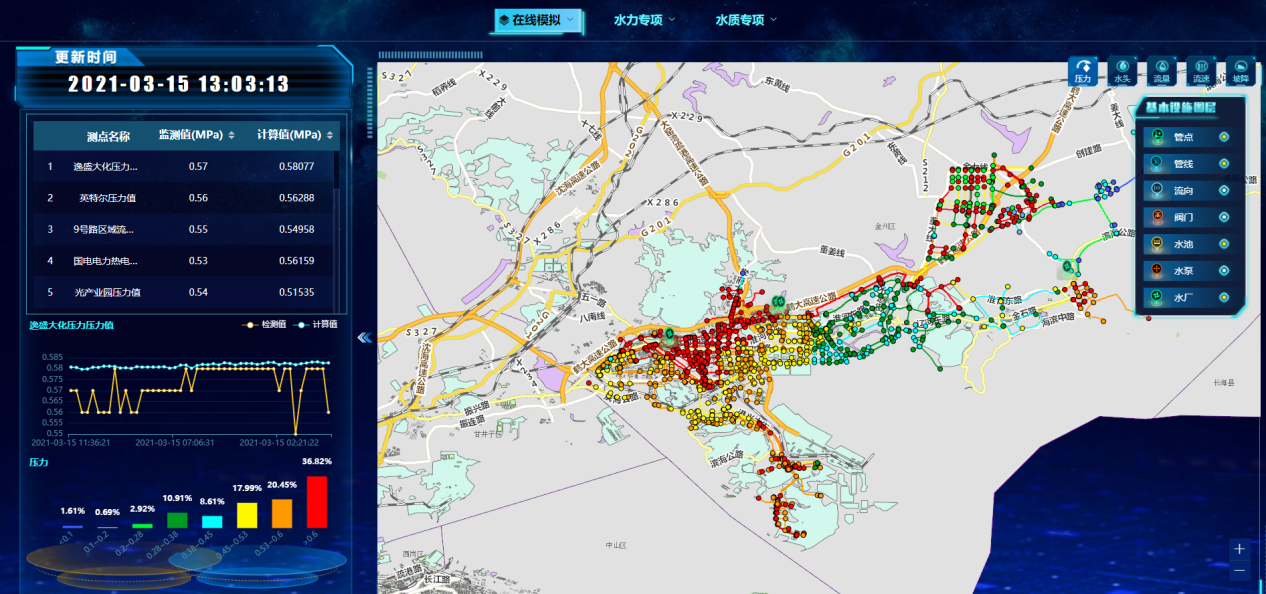The width and height of the screenshot is (1266, 594).
Task: Collapse left panel with double-arrow button
Action: (364, 338)
